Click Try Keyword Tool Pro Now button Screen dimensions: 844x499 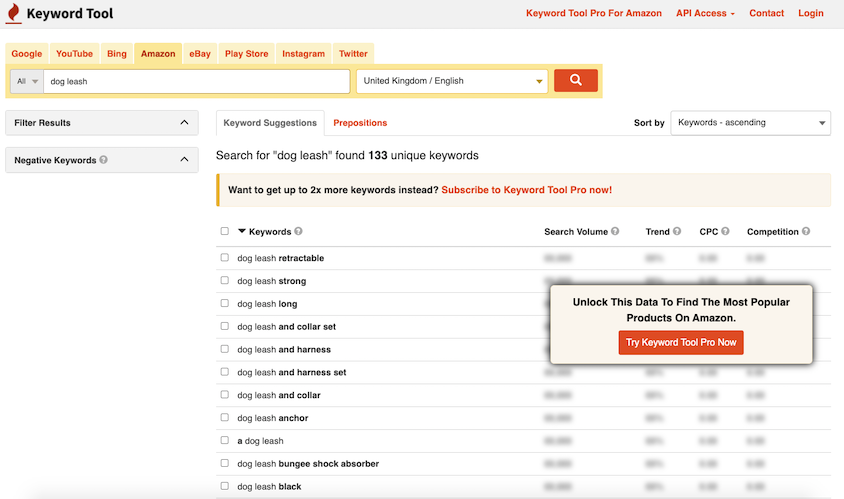coord(681,343)
